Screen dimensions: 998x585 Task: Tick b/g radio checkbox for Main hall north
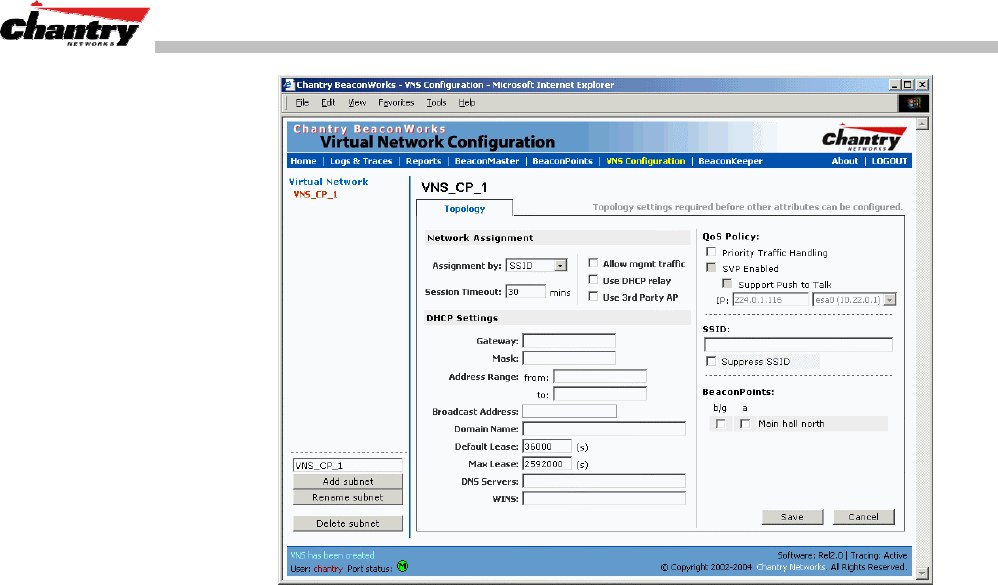coord(720,424)
